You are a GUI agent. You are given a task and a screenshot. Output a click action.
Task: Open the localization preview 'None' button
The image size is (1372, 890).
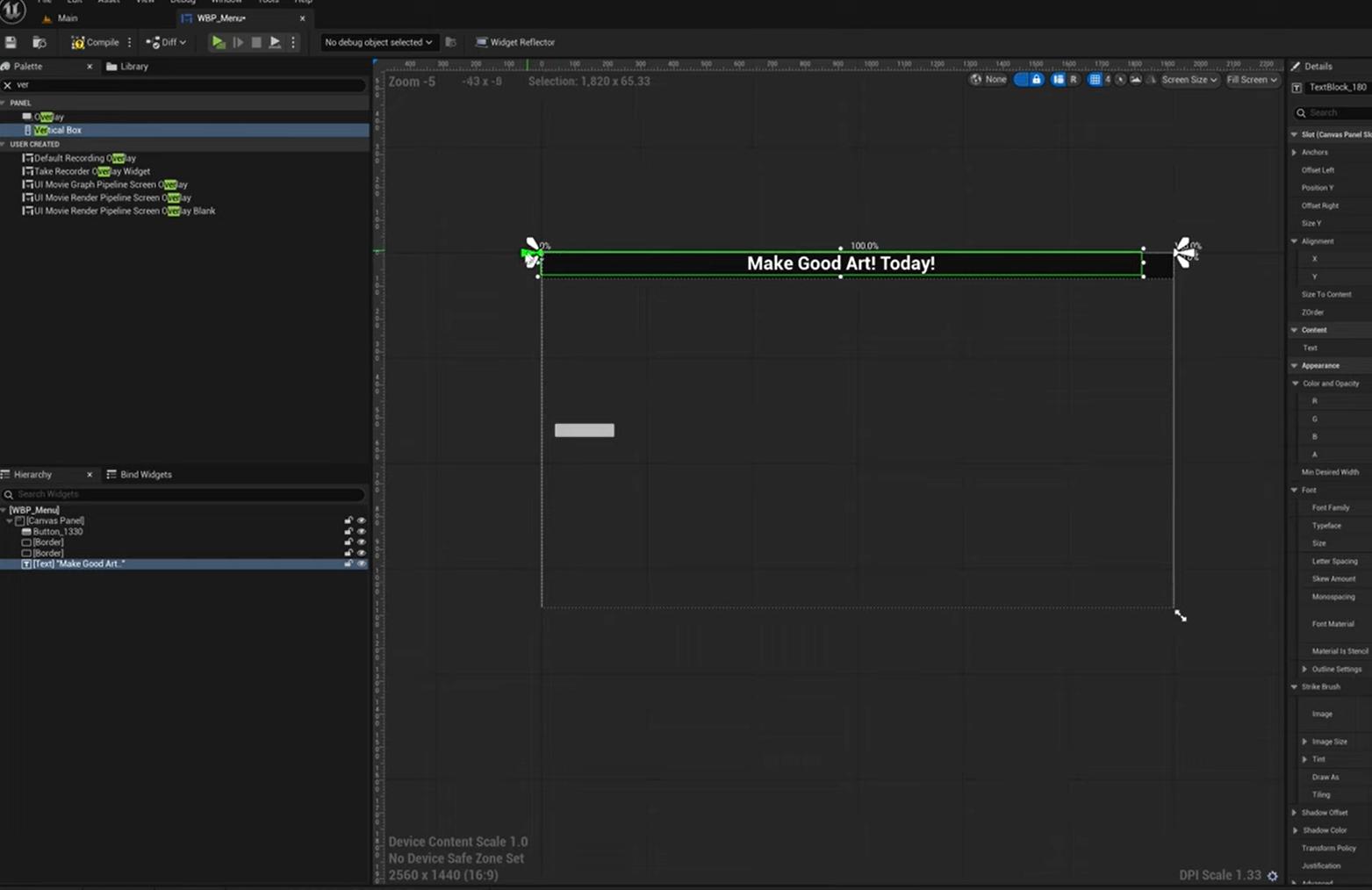pyautogui.click(x=988, y=80)
